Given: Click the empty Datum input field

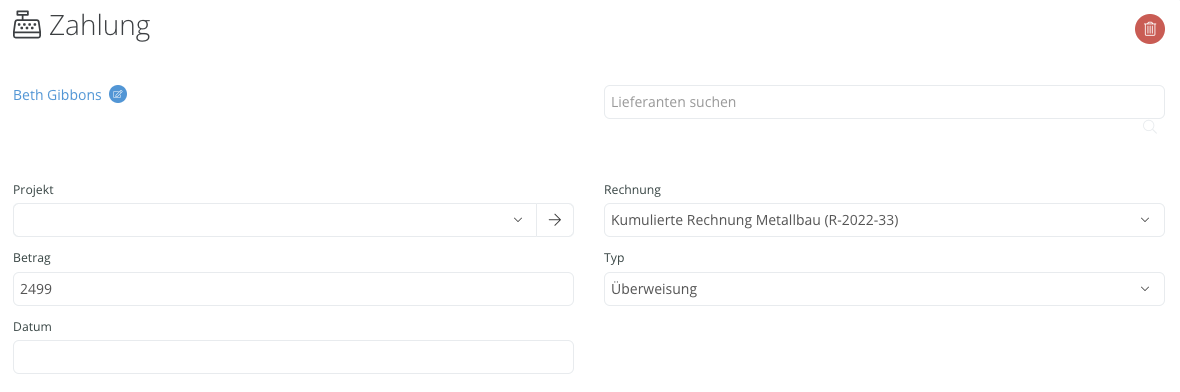Looking at the screenshot, I should tap(293, 357).
